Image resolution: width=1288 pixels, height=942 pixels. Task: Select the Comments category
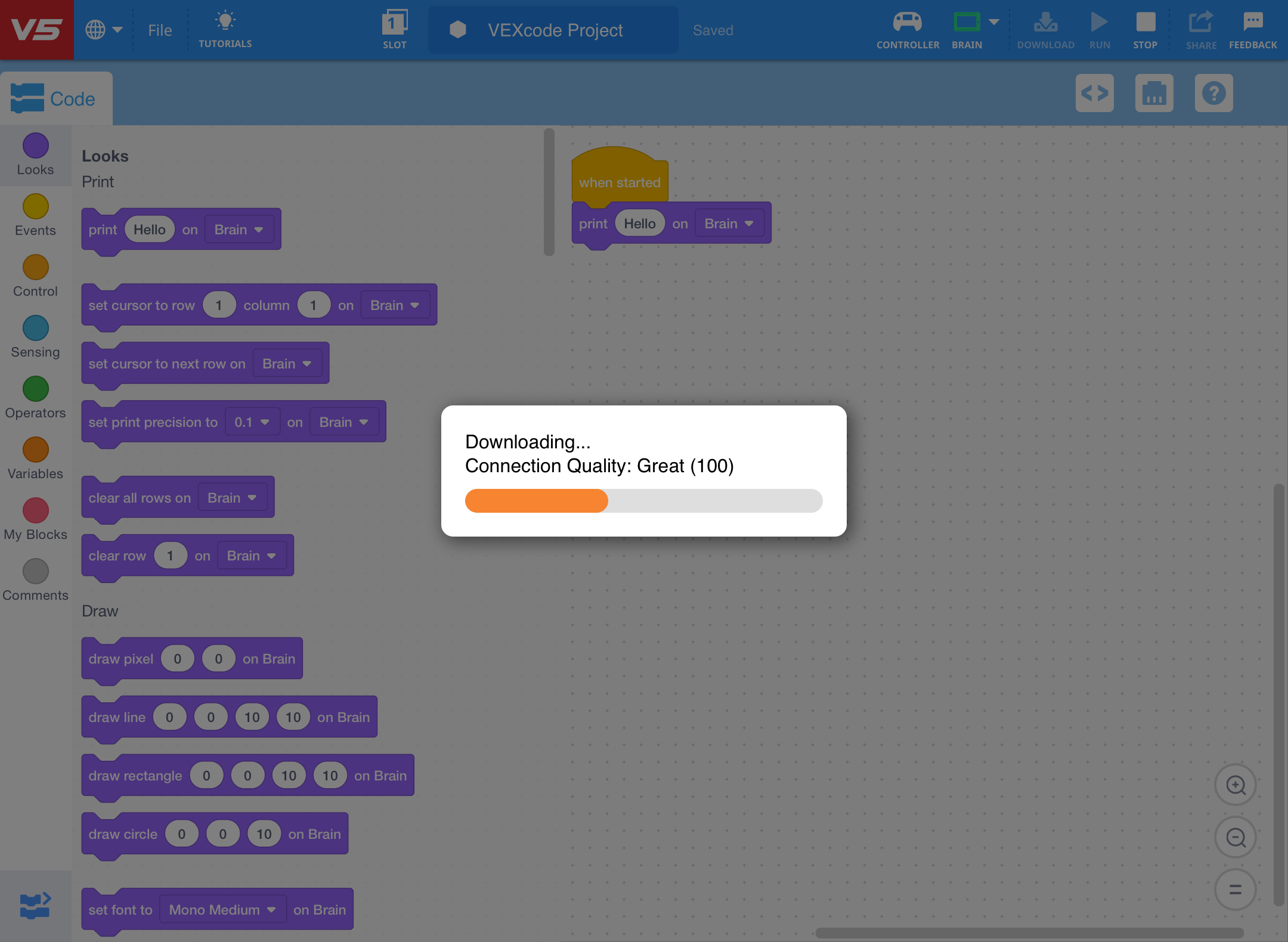35,571
